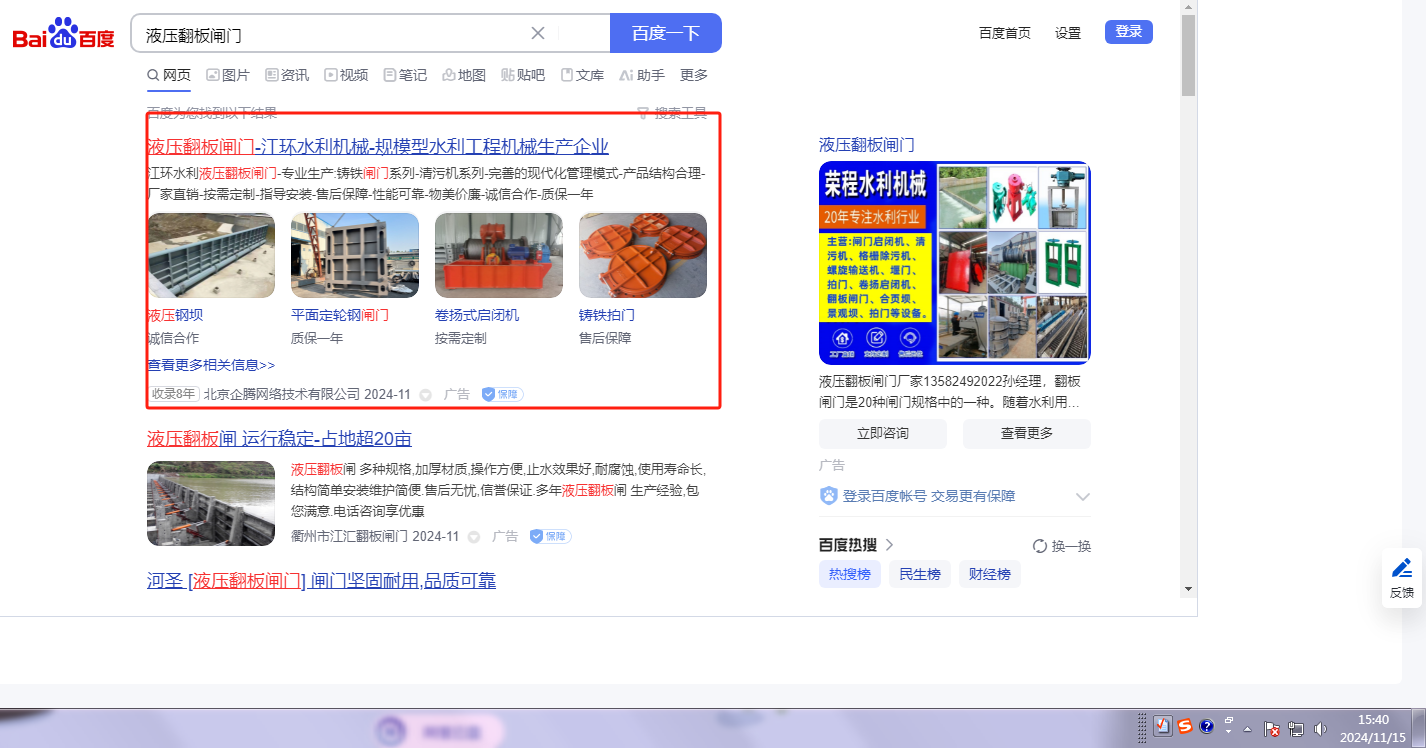This screenshot has height=748, width=1426.
Task: Go to the 文库 tab
Action: tap(582, 75)
